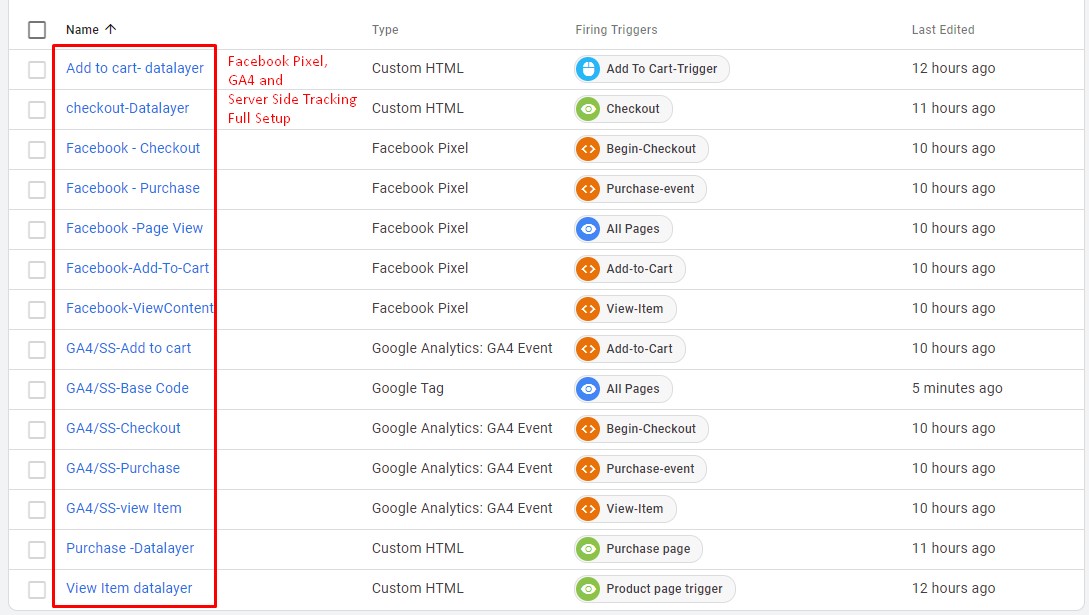This screenshot has height=615, width=1089.
Task: Click the green Purchase page trigger icon
Action: pyautogui.click(x=588, y=549)
